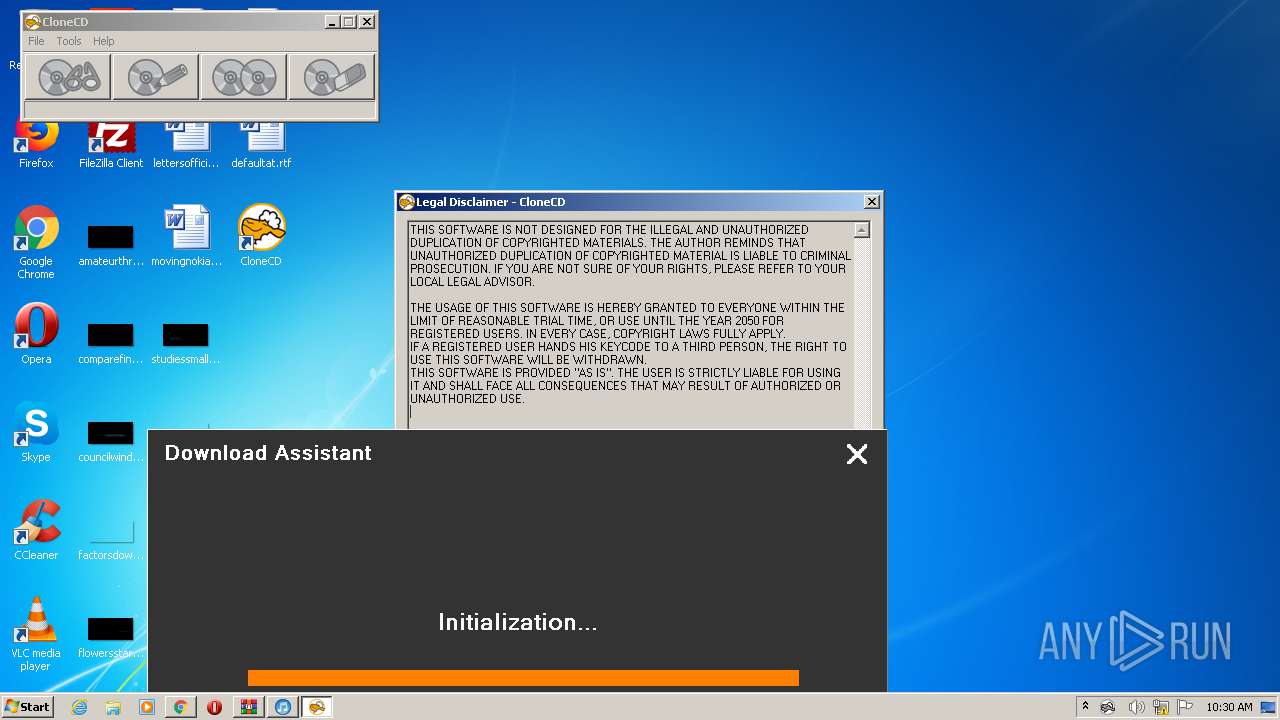The image size is (1280, 720).
Task: Select the Opera desktop shortcut
Action: [x=36, y=334]
